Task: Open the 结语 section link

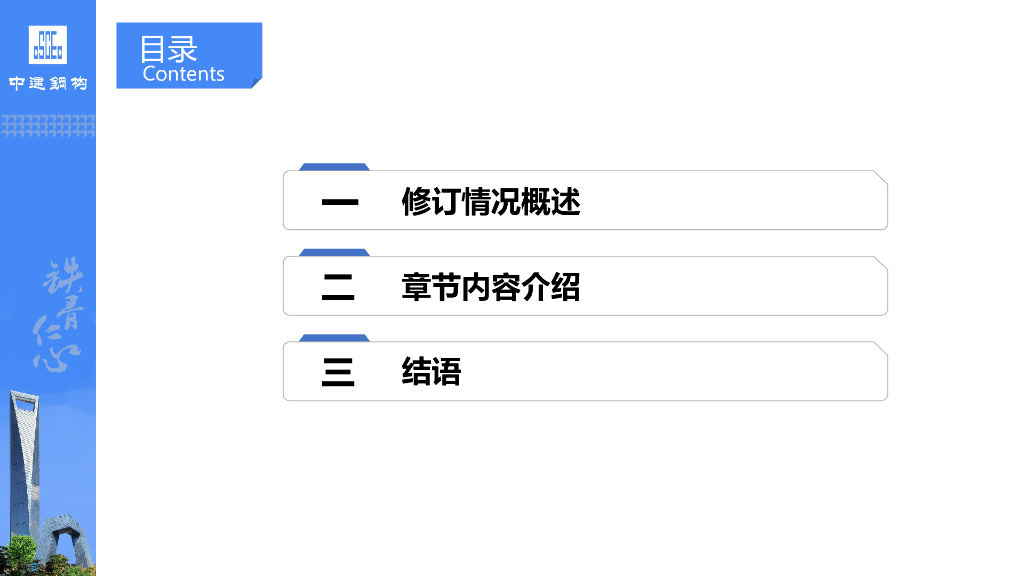Action: click(431, 373)
